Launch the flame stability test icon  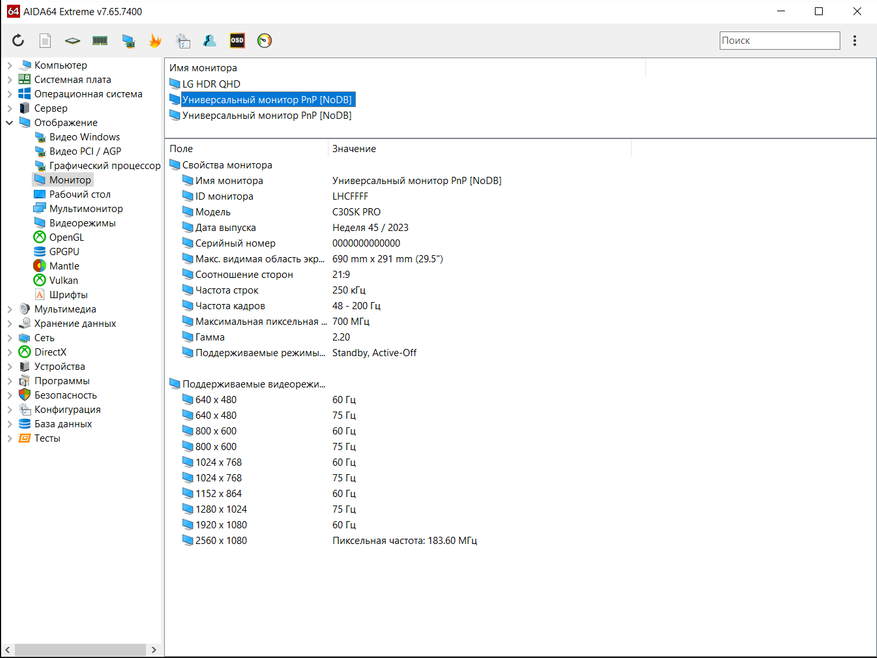155,41
